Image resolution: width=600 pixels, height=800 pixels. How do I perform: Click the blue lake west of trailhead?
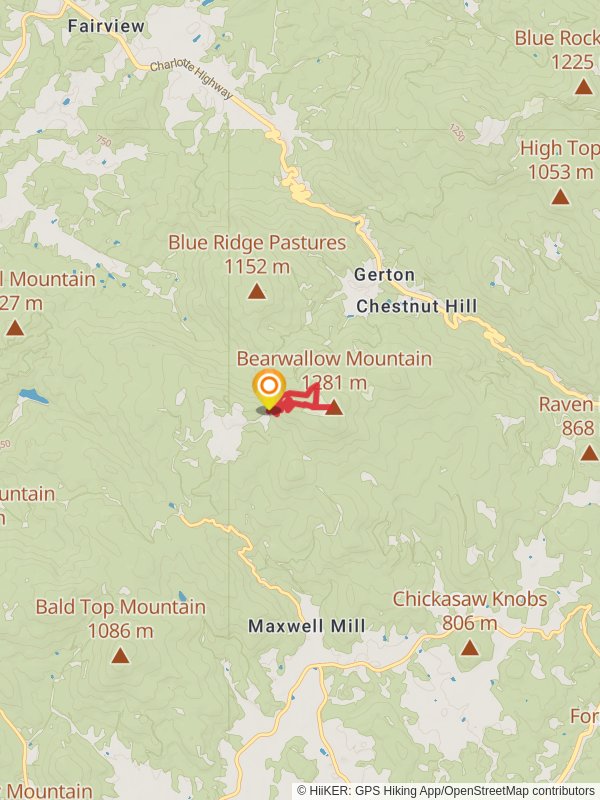click(34, 396)
